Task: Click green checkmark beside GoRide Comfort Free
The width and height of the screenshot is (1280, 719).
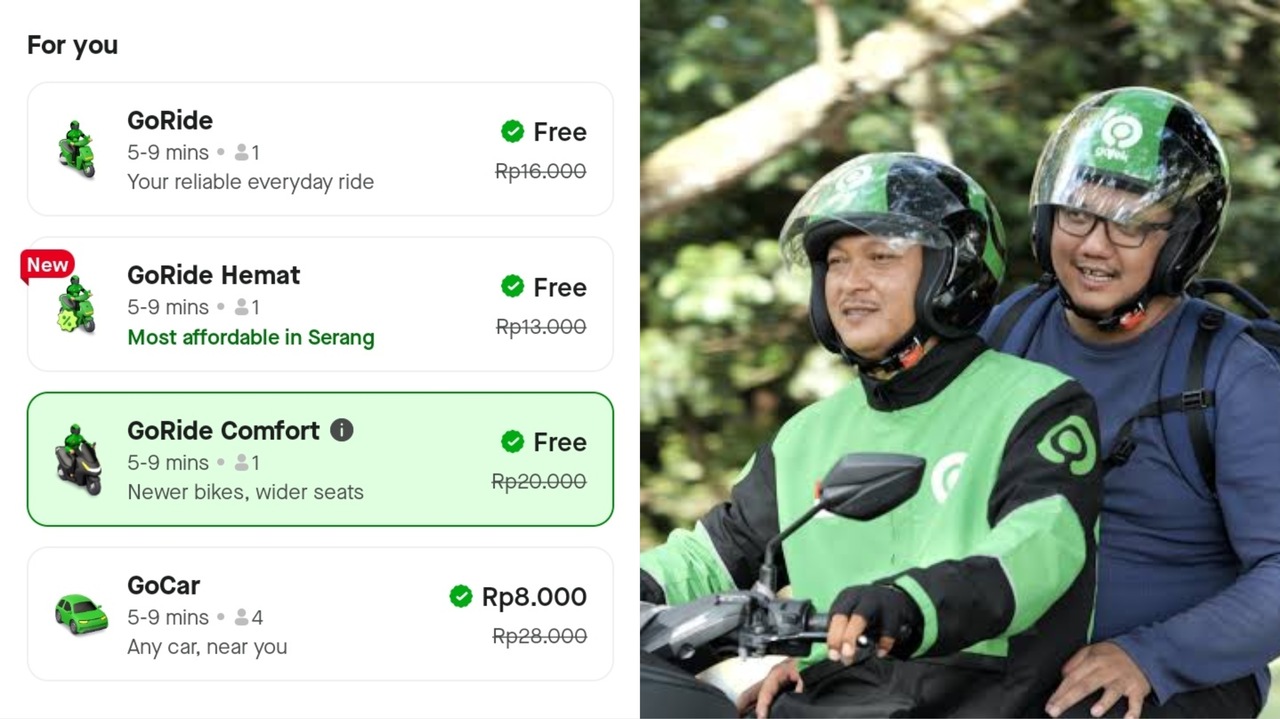Action: pos(512,442)
